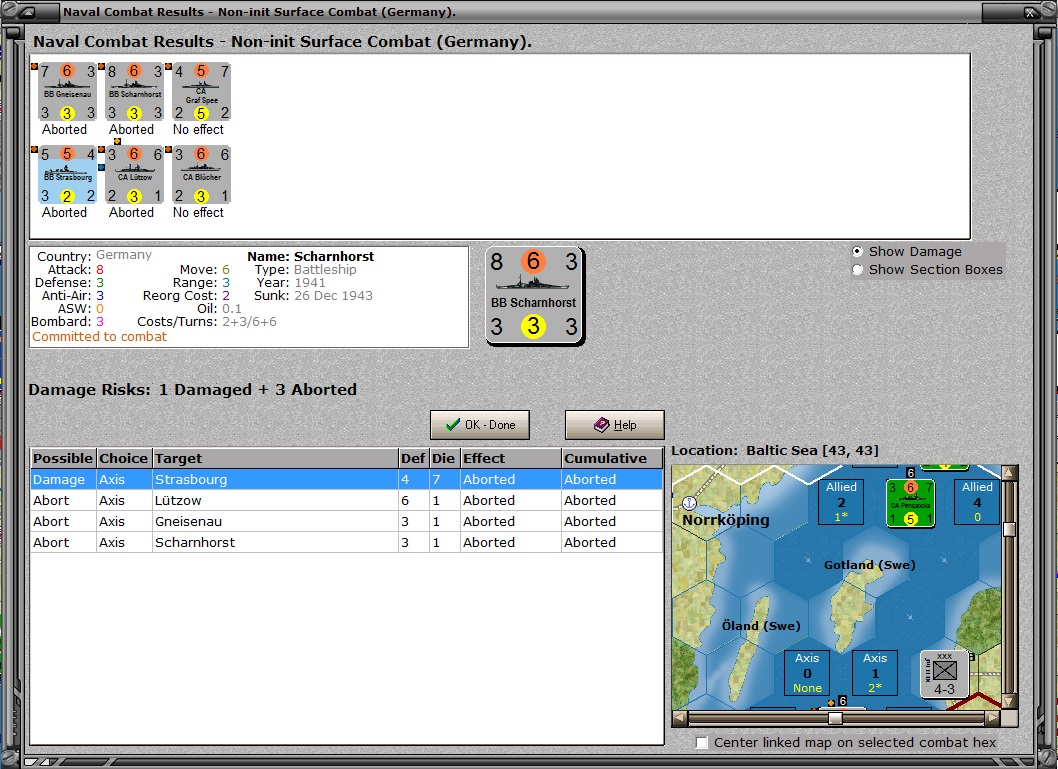Click the Sunk date 26 Dec 1943
The image size is (1058, 769).
pyautogui.click(x=333, y=295)
